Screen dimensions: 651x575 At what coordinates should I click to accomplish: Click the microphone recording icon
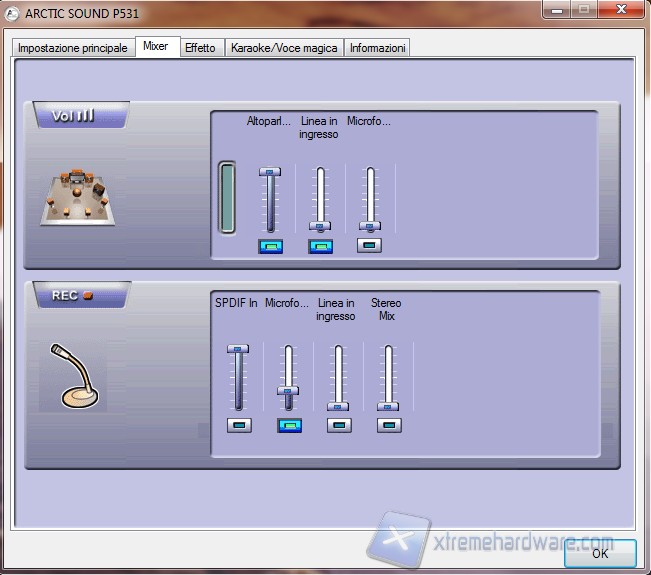[x=75, y=375]
